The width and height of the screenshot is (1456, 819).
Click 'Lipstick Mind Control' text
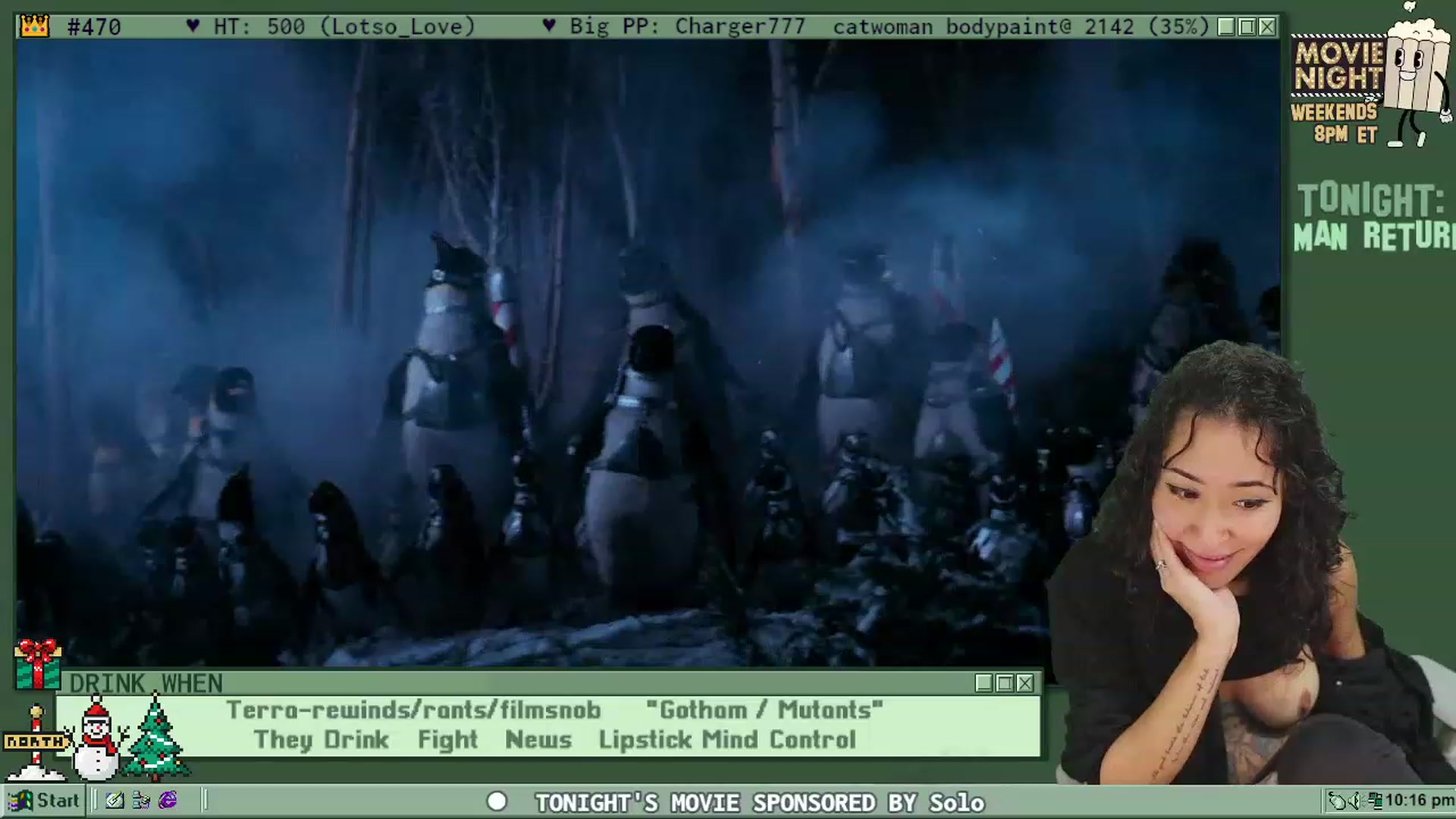727,739
